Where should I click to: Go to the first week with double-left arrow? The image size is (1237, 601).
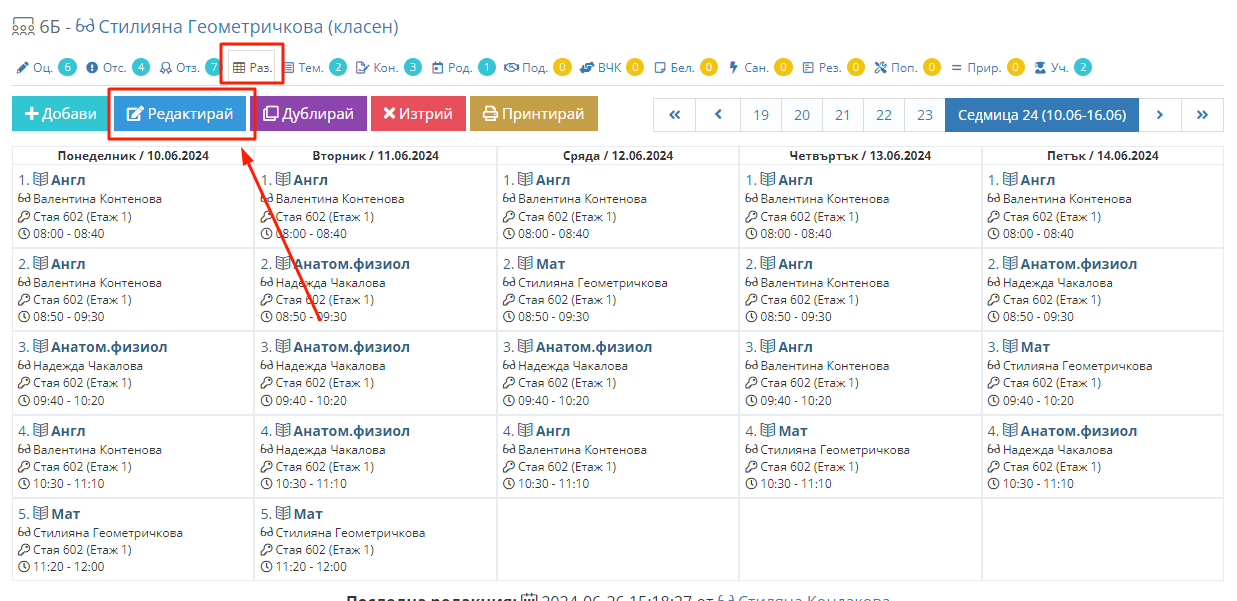[x=675, y=115]
